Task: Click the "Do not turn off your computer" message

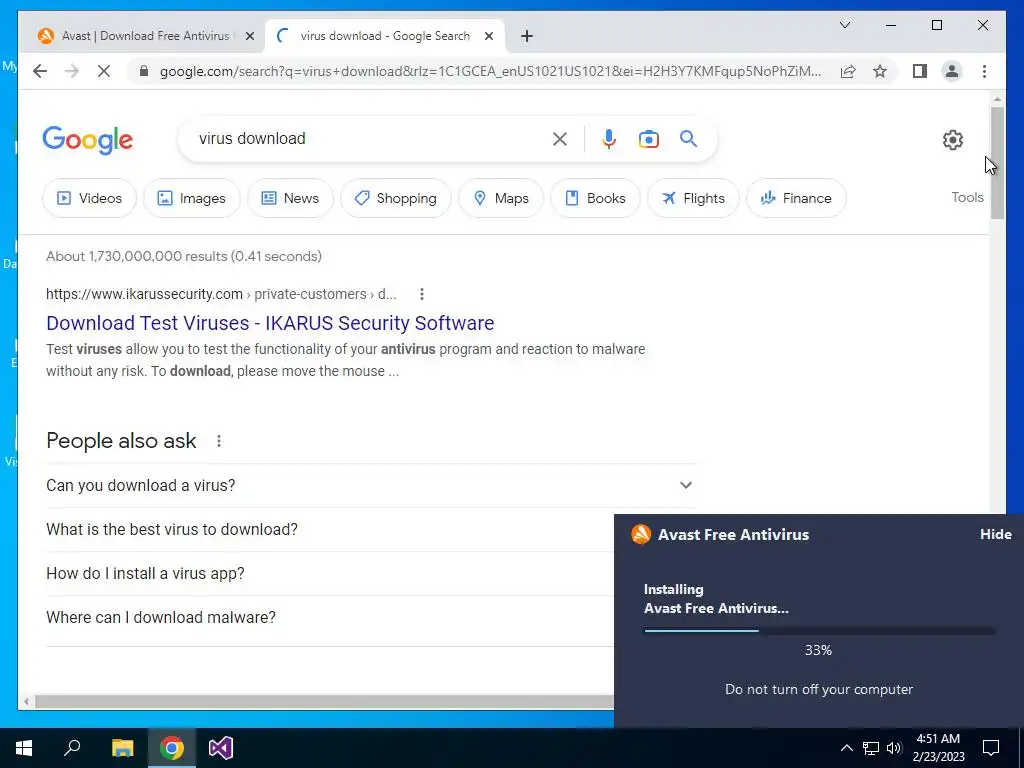Action: pos(819,689)
